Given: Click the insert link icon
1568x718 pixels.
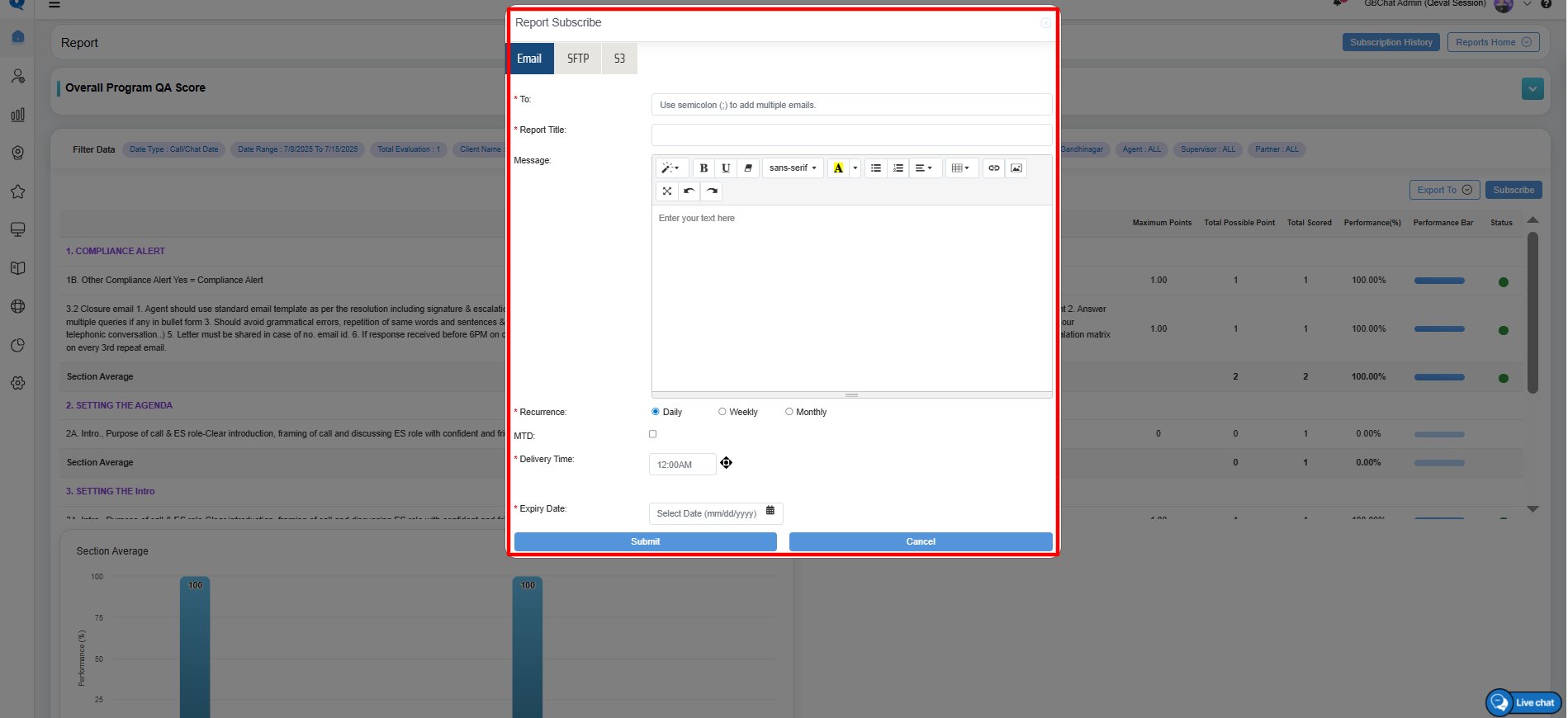Looking at the screenshot, I should coord(994,168).
